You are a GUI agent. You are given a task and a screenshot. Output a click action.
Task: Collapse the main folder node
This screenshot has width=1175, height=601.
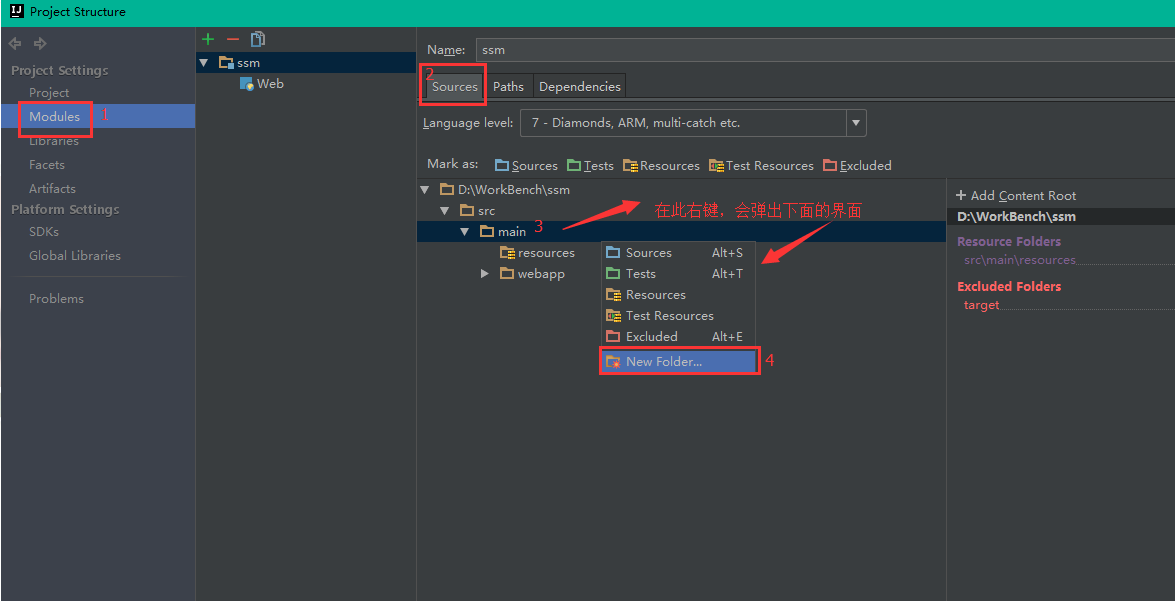coord(465,232)
